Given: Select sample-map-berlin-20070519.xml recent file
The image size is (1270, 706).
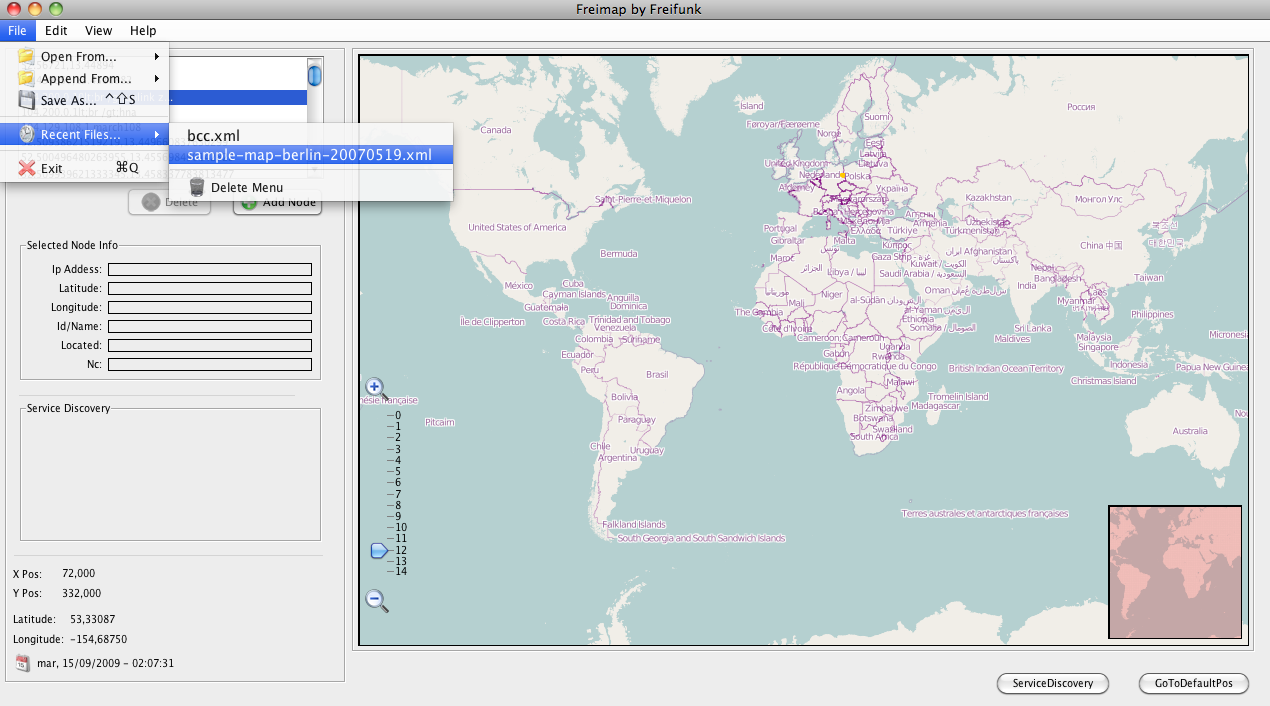Looking at the screenshot, I should [309, 155].
